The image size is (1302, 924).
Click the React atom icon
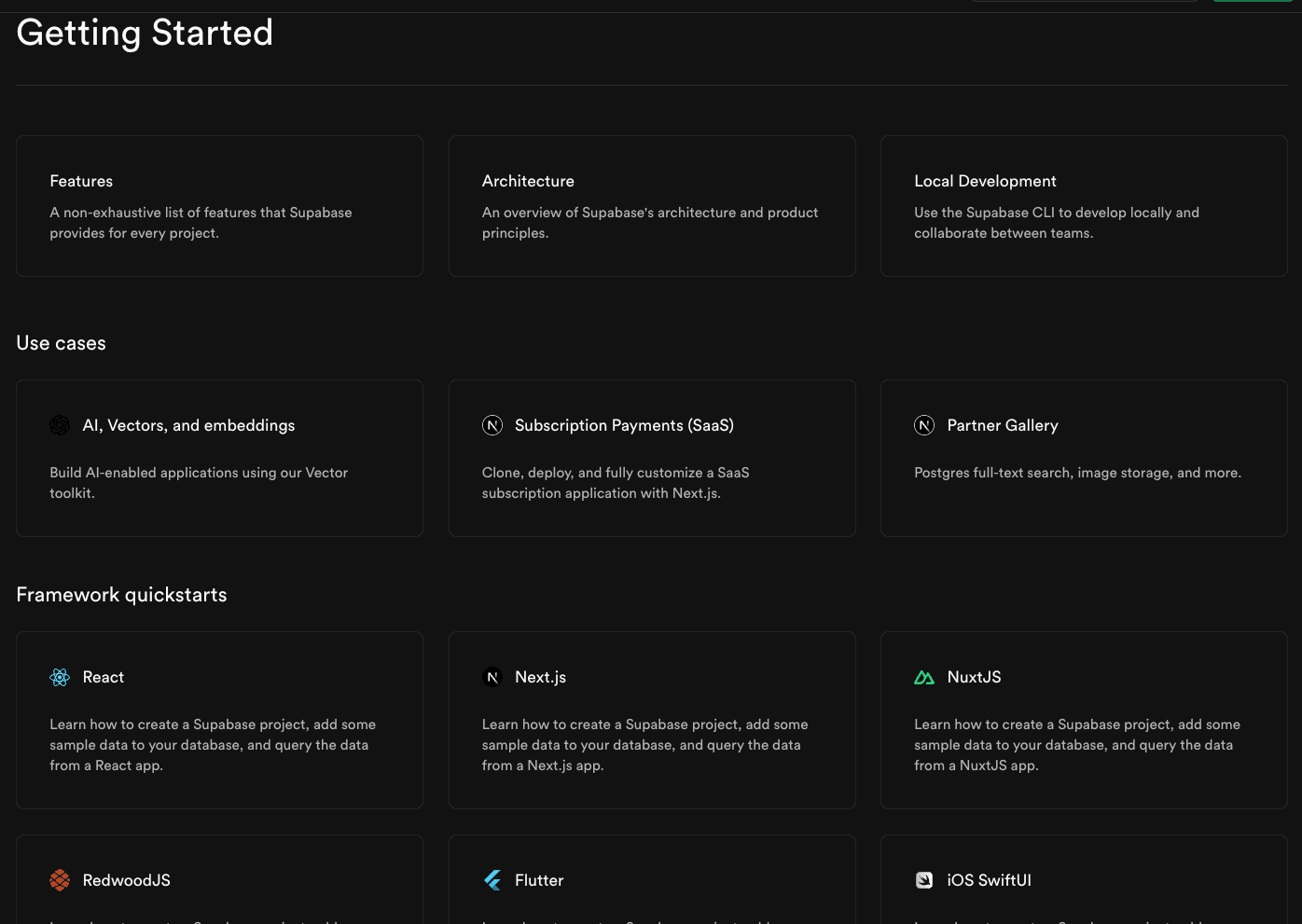click(60, 677)
